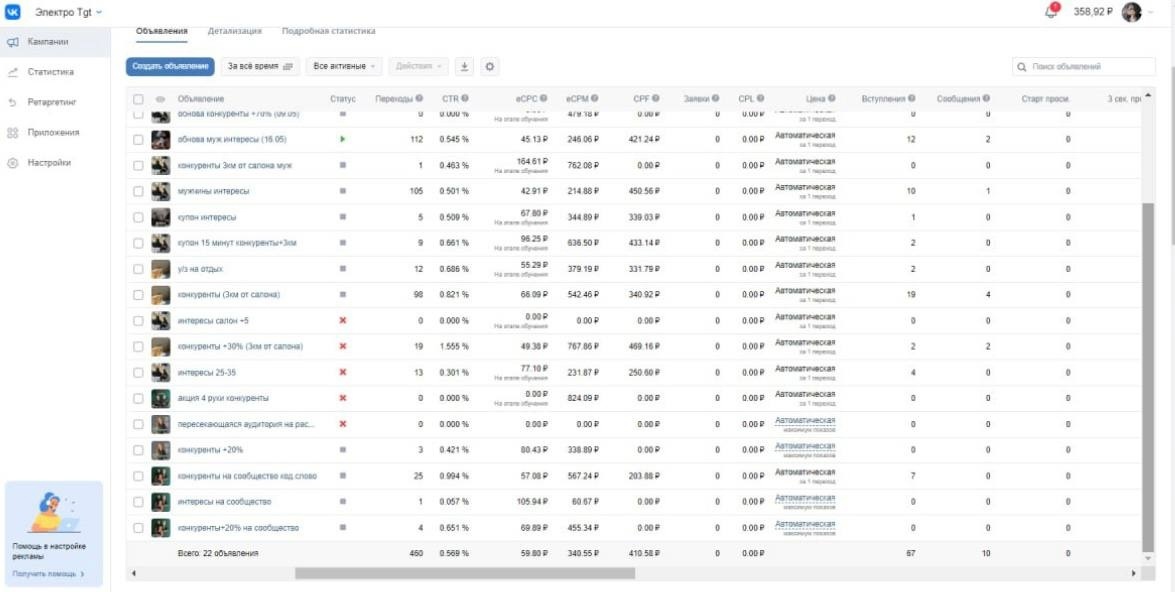Click the green play status icon
The height and width of the screenshot is (592, 1175).
pos(342,139)
